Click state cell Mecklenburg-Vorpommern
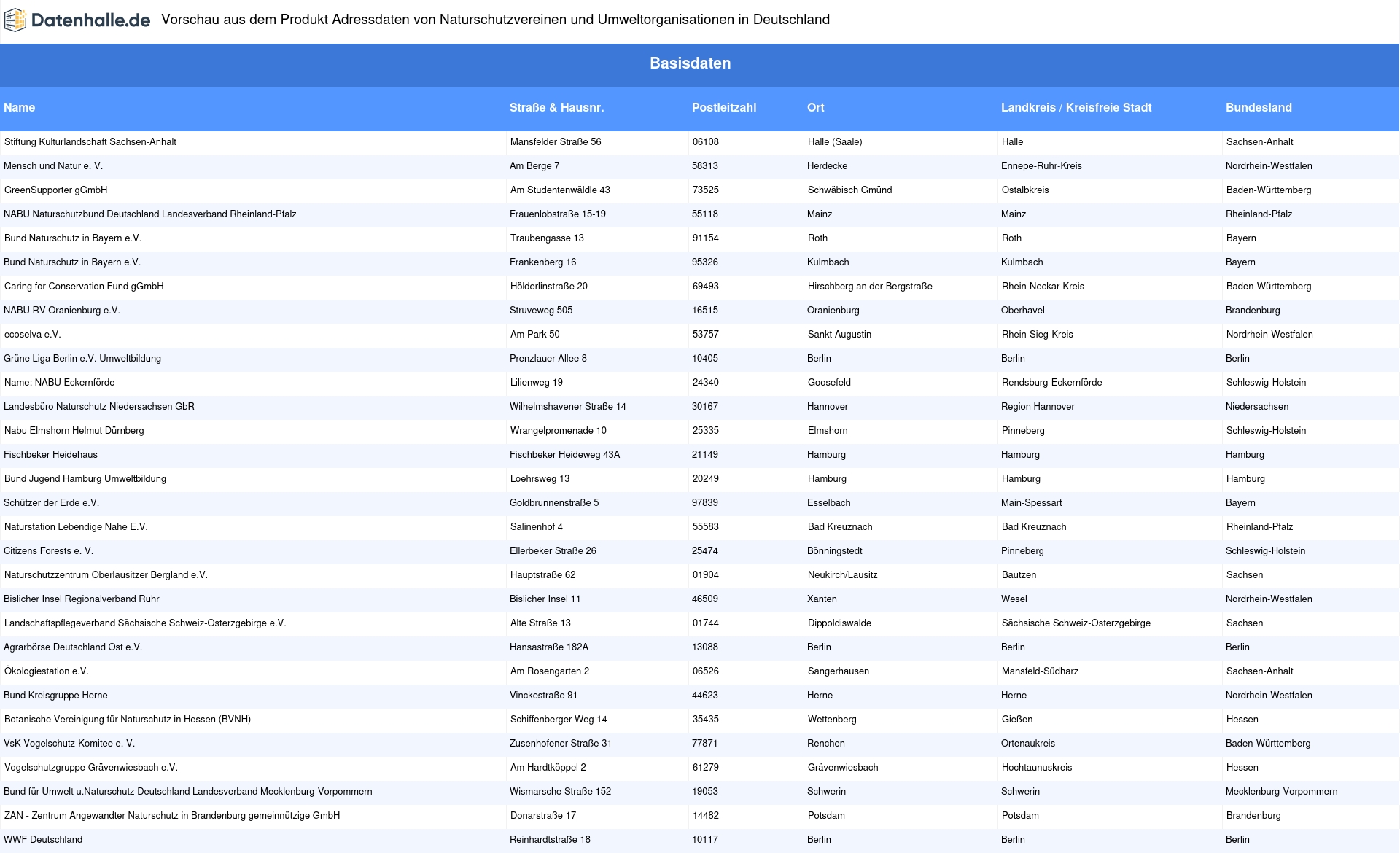Screen dimensions: 1400x853 1282,792
